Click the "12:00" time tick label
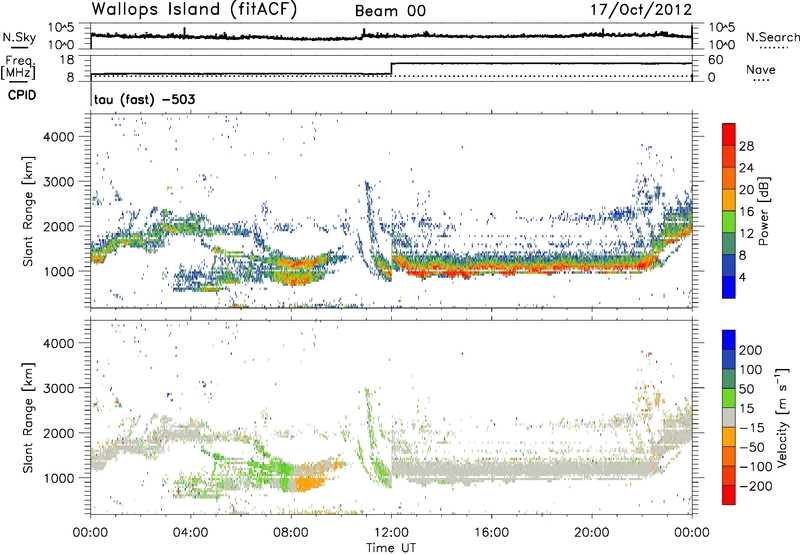This screenshot has height=554, width=800. (x=391, y=533)
